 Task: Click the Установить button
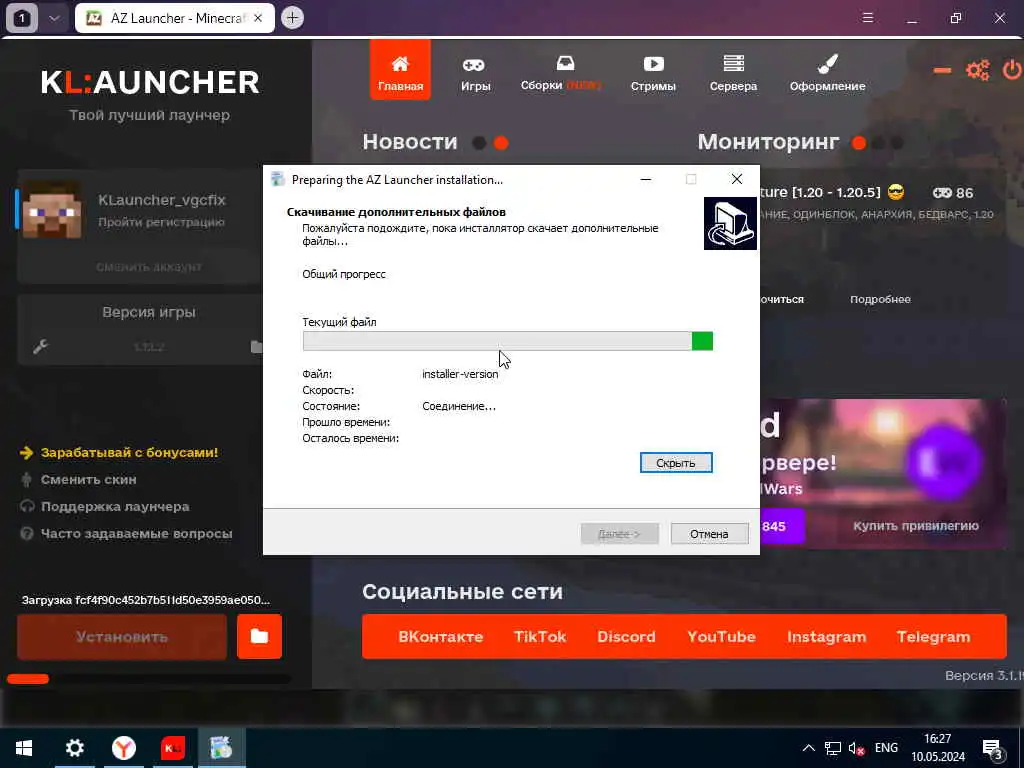coord(121,637)
